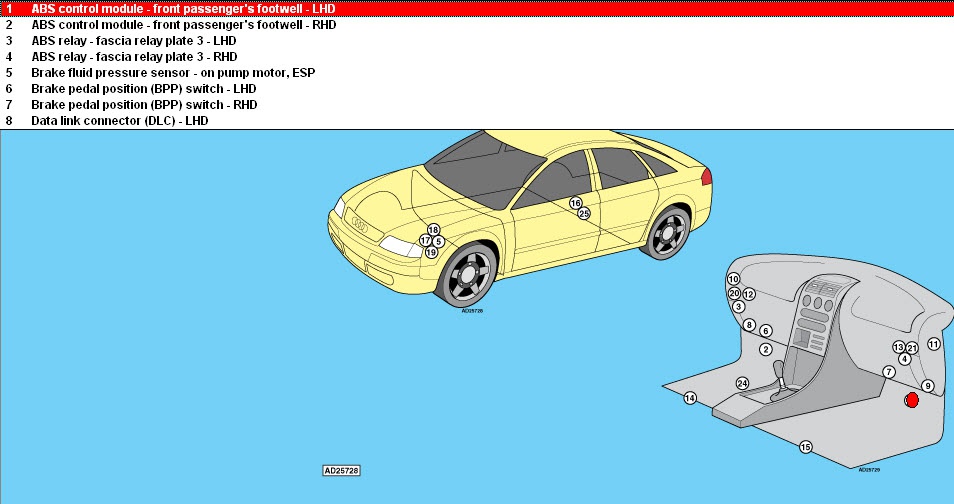
Task: Click marker 24 beside the gear shifter
Action: [x=742, y=383]
